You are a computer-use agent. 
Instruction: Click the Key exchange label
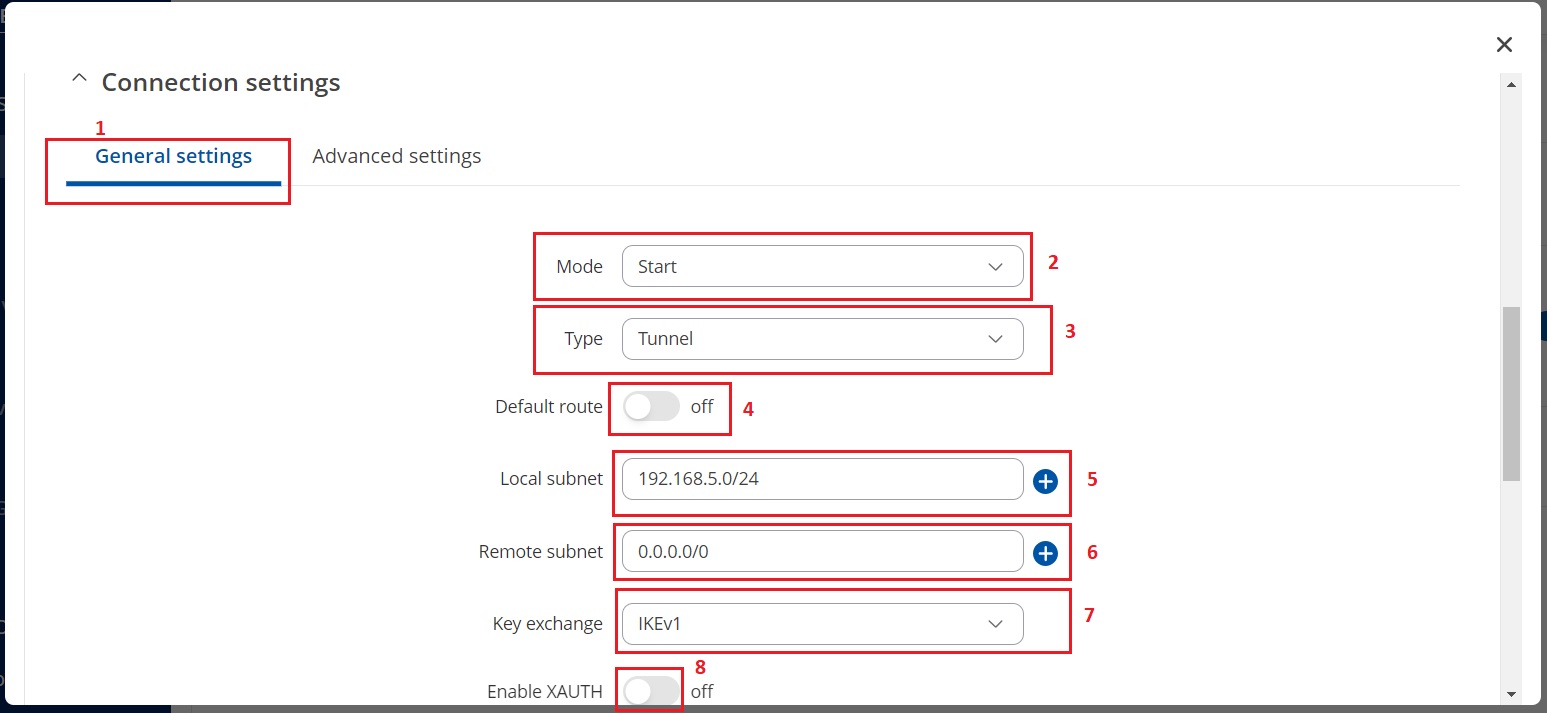tap(547, 624)
